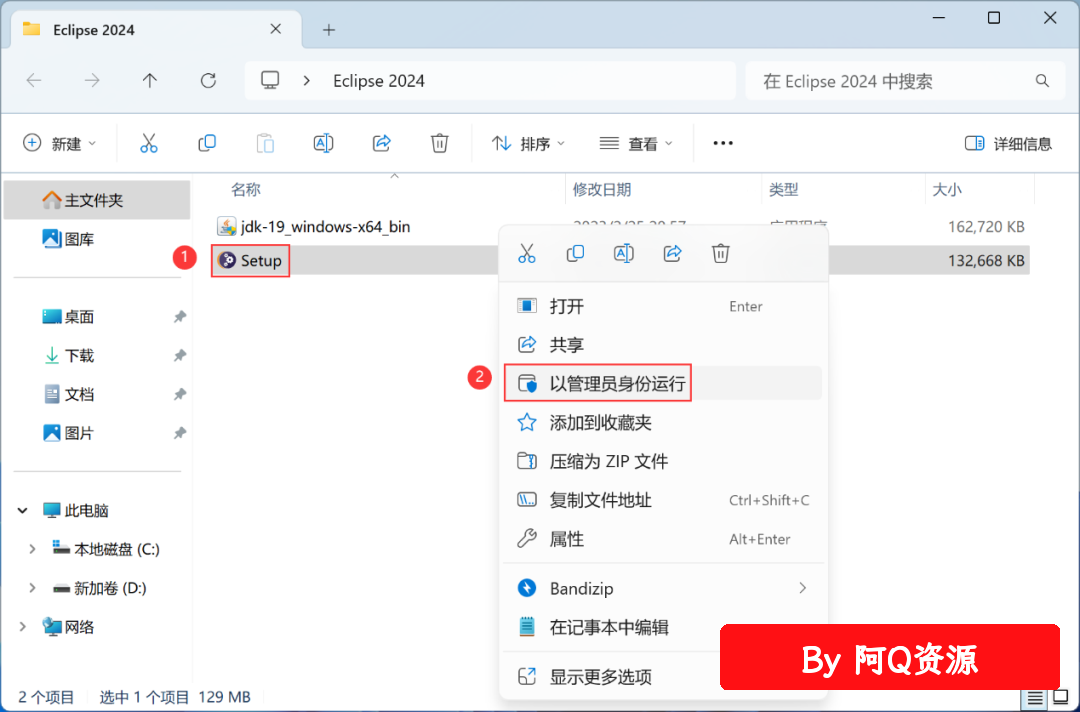Click the This PC monitor icon in the address bar

[270, 81]
